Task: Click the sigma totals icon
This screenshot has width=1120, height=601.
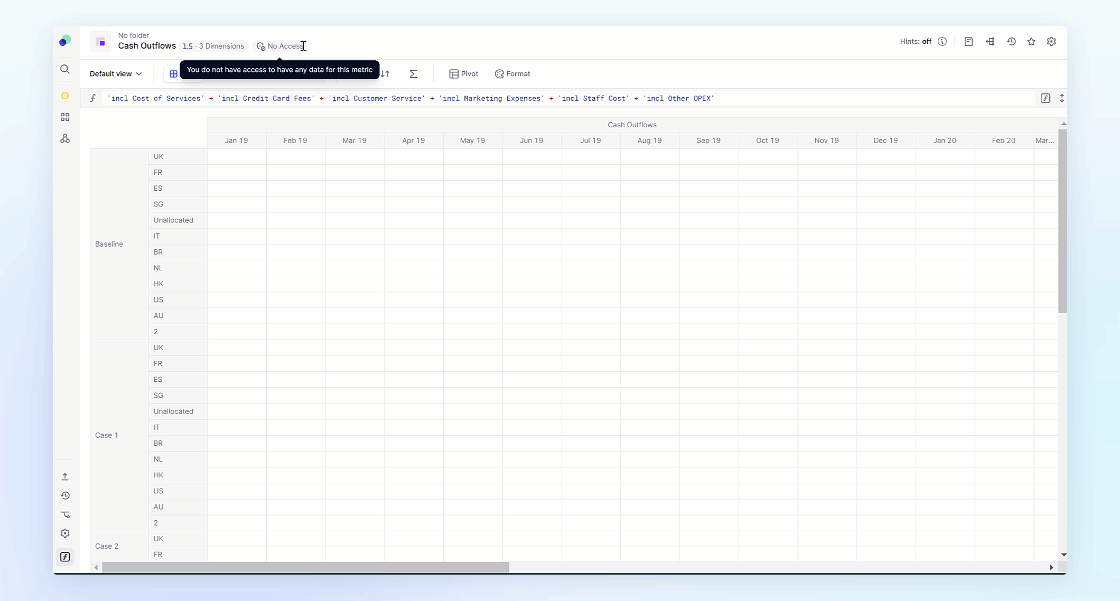Action: (414, 74)
